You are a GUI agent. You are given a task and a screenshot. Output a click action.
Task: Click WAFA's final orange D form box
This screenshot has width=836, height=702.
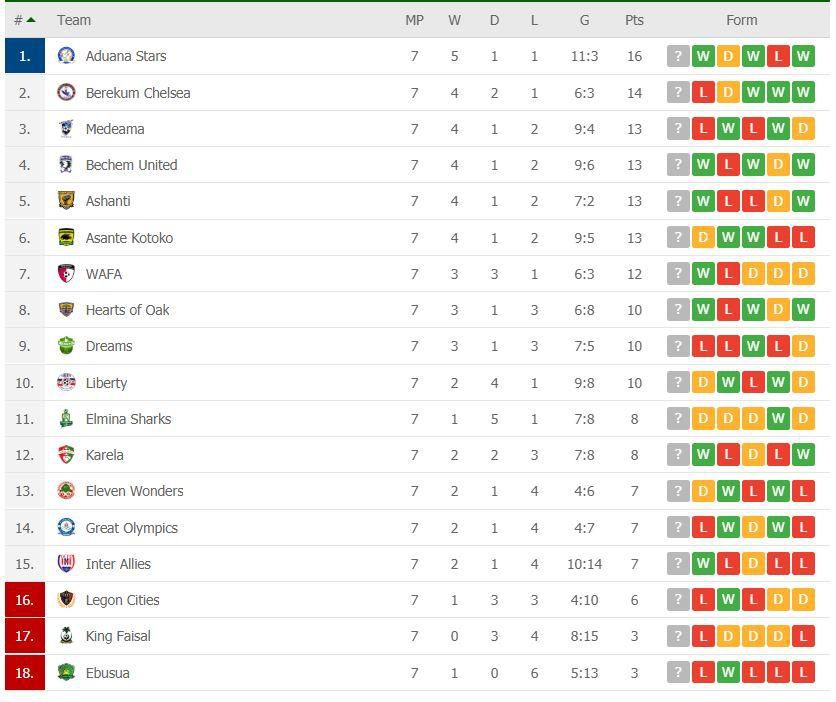[803, 273]
